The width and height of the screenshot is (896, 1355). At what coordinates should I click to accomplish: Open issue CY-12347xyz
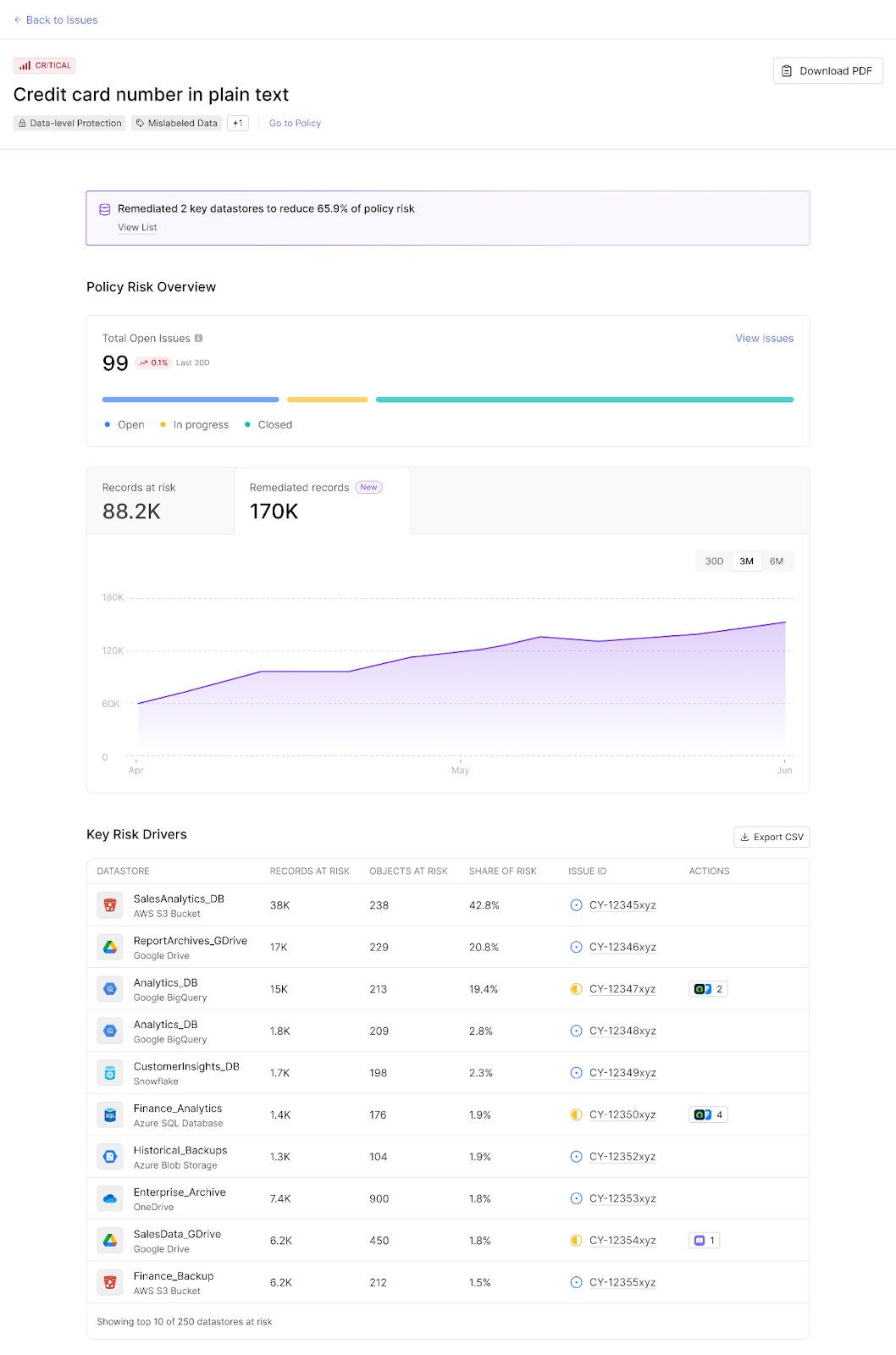[622, 989]
